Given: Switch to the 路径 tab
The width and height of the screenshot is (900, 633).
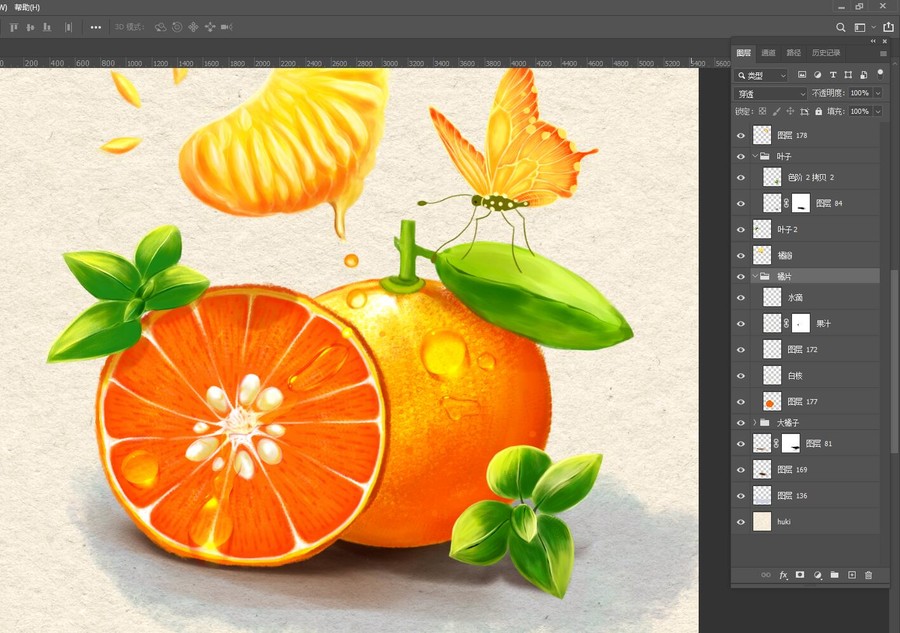Looking at the screenshot, I should click(794, 53).
